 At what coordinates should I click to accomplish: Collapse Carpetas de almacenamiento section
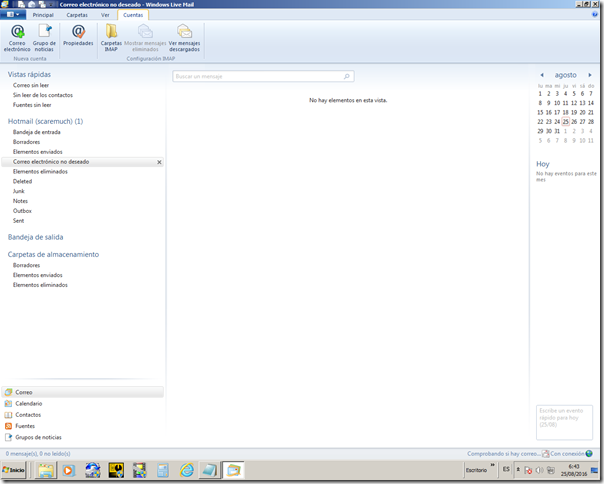coord(53,254)
